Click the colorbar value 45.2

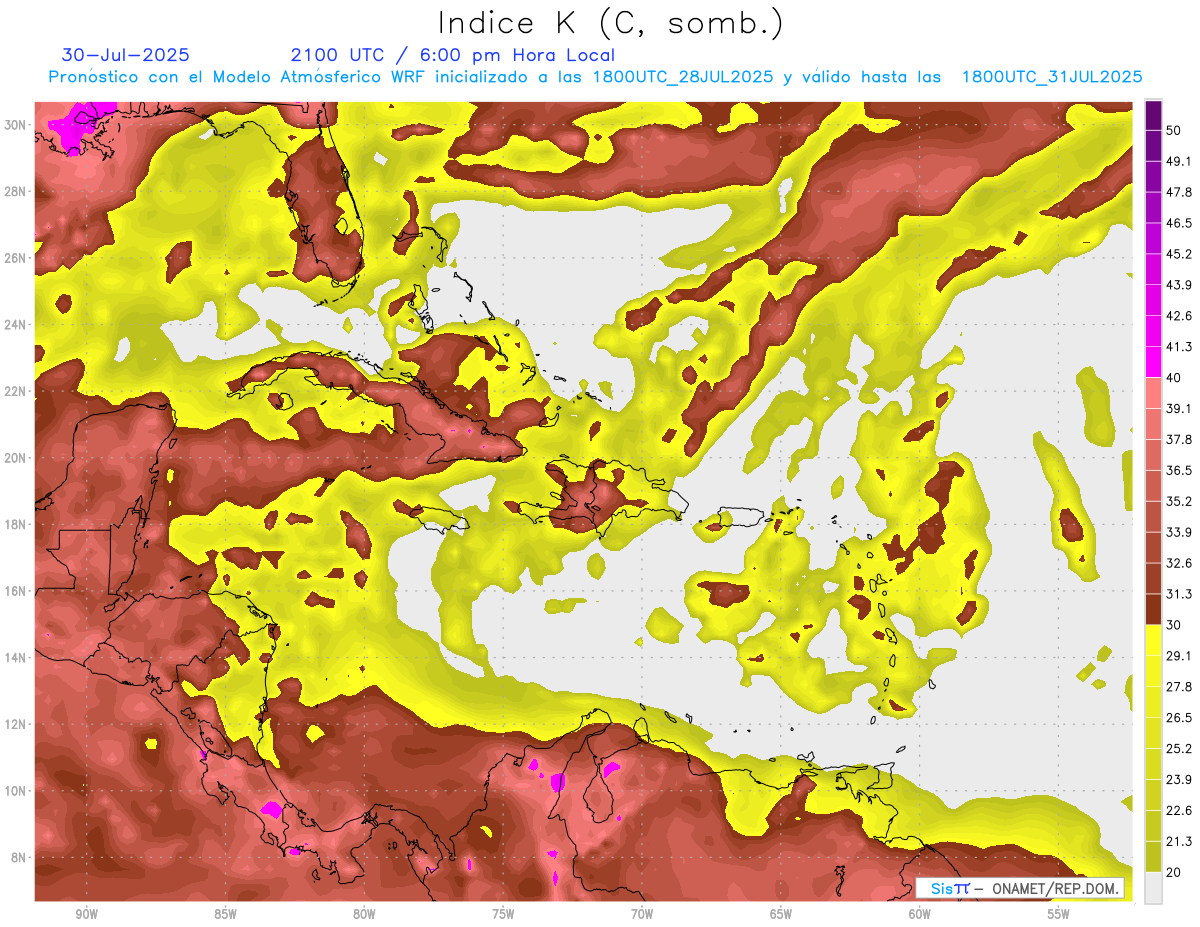(x=1179, y=254)
